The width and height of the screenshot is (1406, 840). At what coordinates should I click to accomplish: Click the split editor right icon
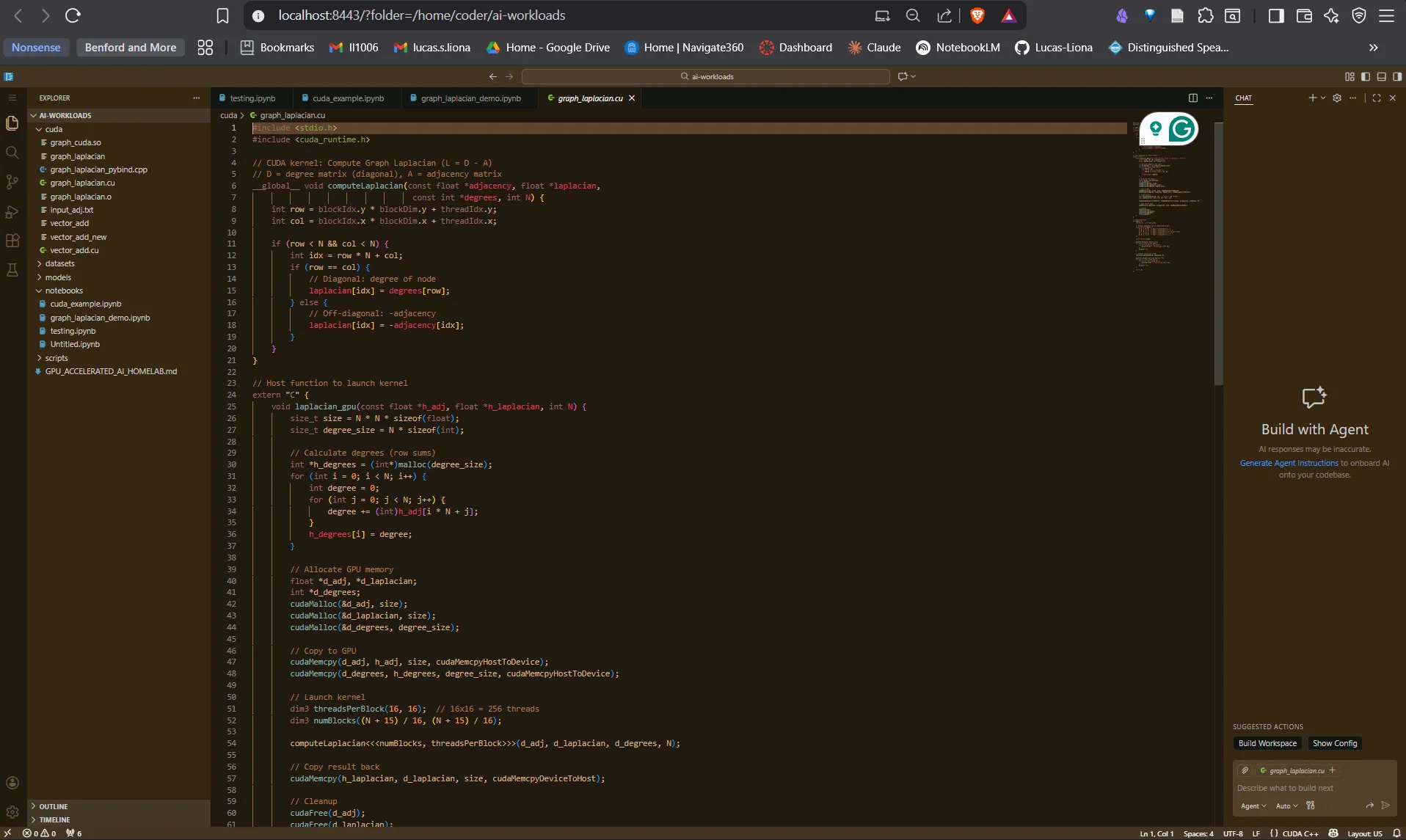1193,98
